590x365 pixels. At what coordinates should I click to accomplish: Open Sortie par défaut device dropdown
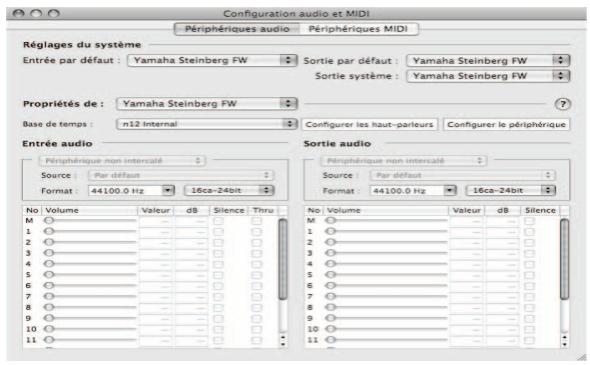click(488, 61)
